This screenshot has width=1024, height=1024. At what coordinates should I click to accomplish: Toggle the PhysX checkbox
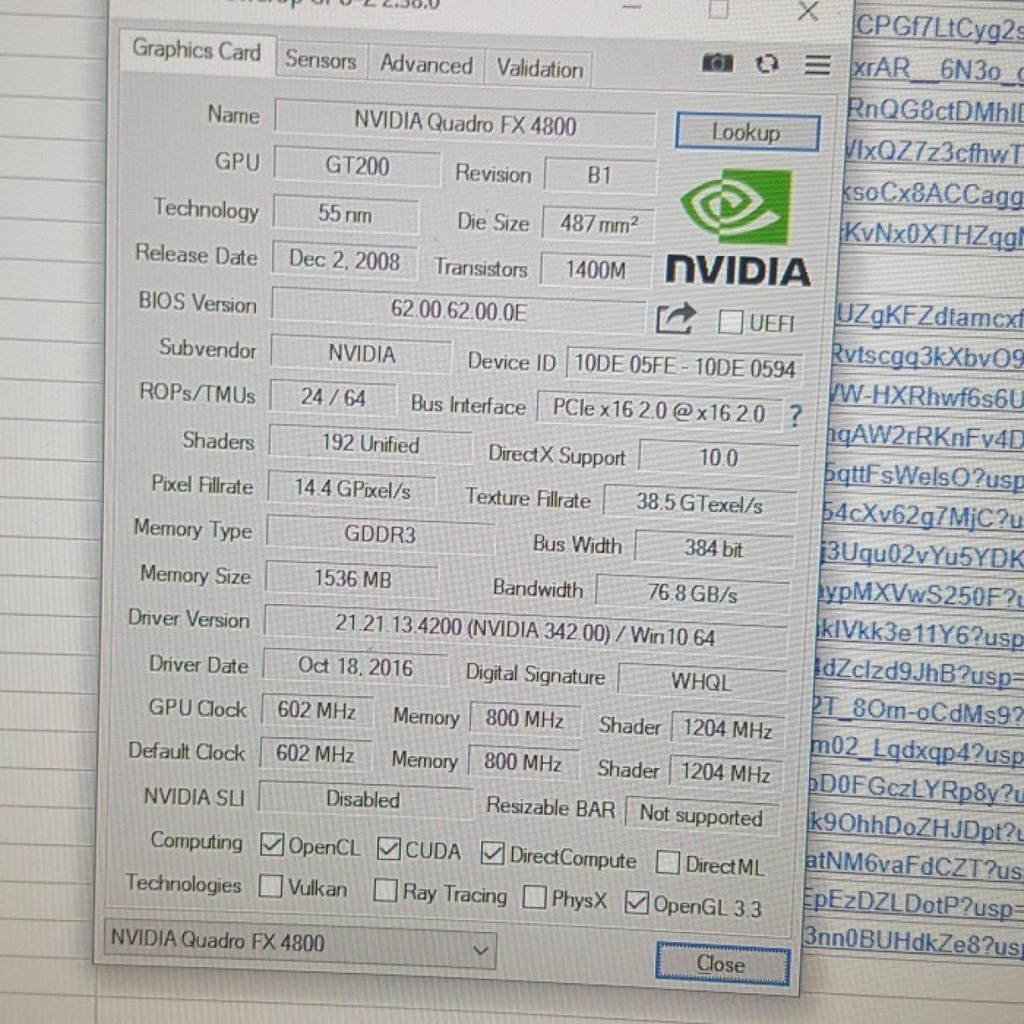click(534, 897)
